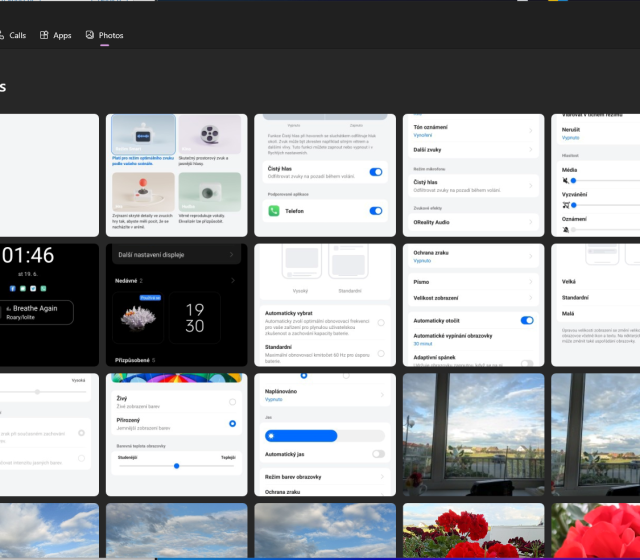
Task: Click the film reel sound mode icon
Action: (210, 133)
